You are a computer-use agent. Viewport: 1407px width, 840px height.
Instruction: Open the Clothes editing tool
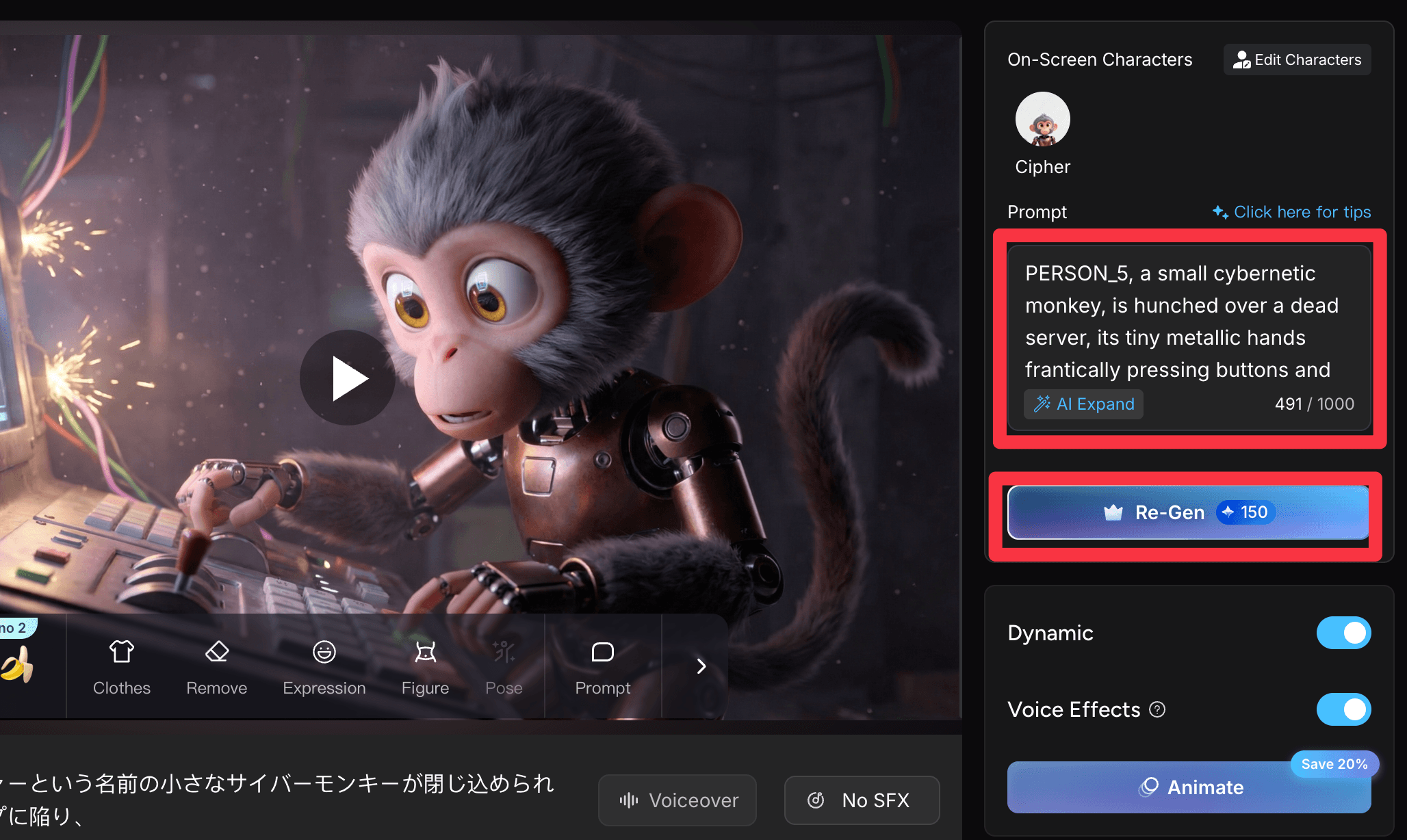(122, 667)
